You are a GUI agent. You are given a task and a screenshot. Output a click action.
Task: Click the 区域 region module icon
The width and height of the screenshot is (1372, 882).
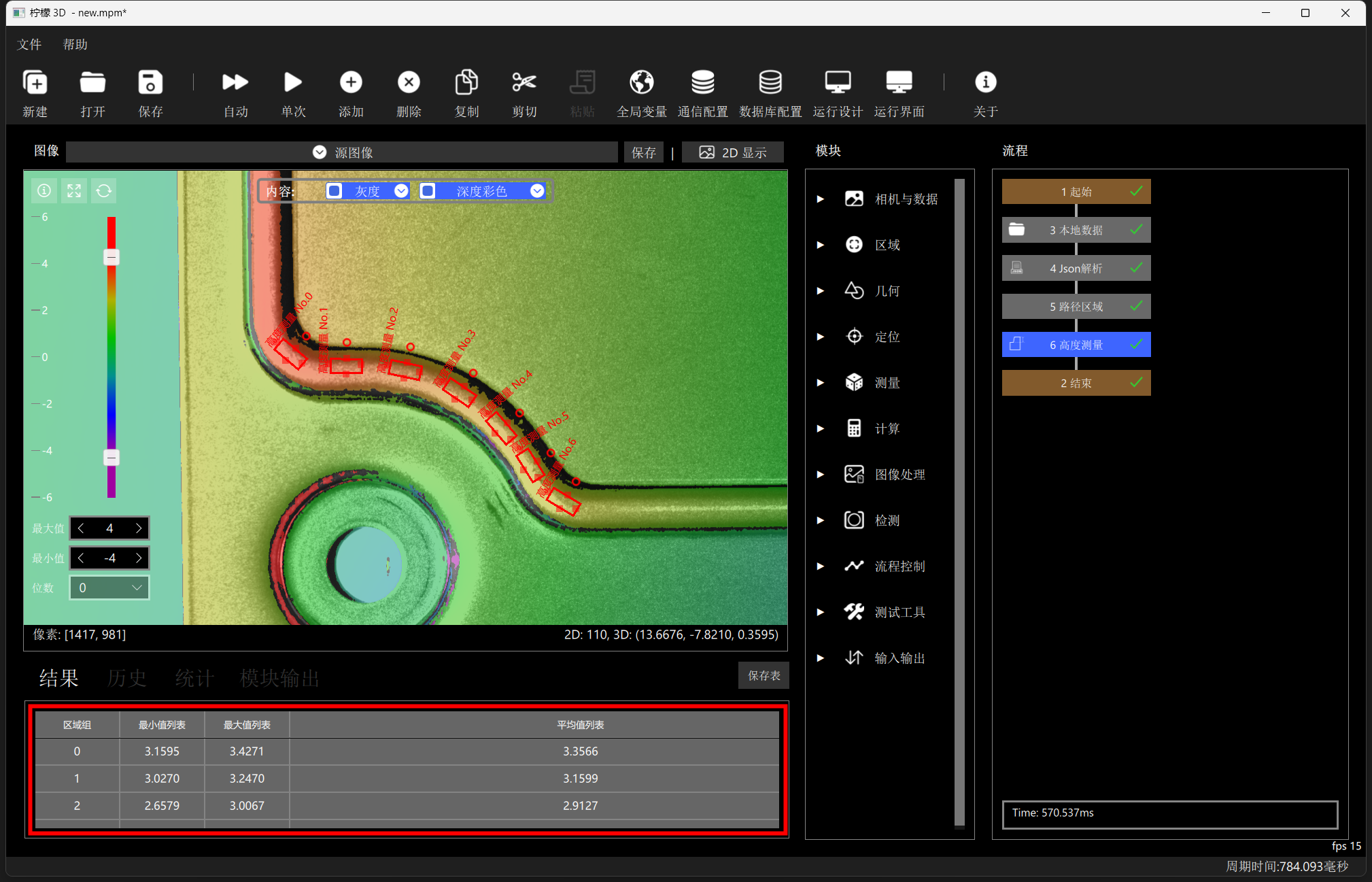click(x=854, y=244)
